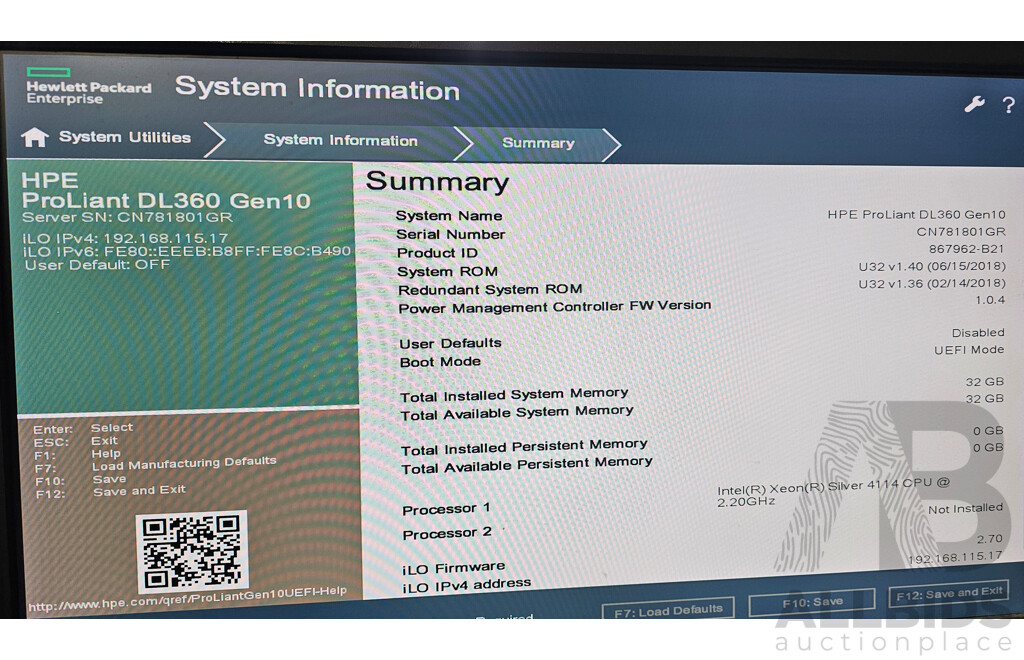Select the Serial Number row label

[x=451, y=234]
